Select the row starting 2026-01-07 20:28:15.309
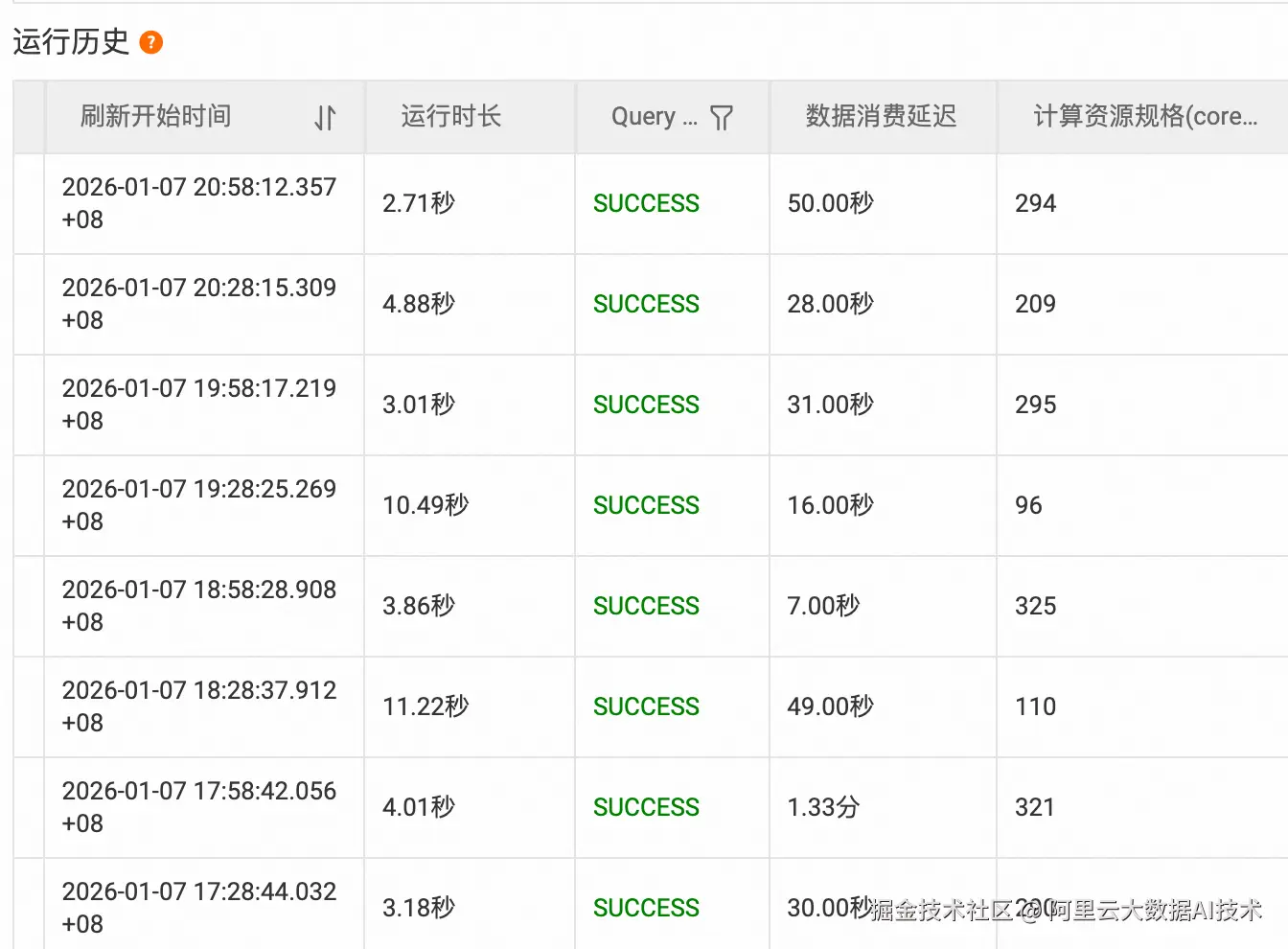1288x949 pixels. 198,304
